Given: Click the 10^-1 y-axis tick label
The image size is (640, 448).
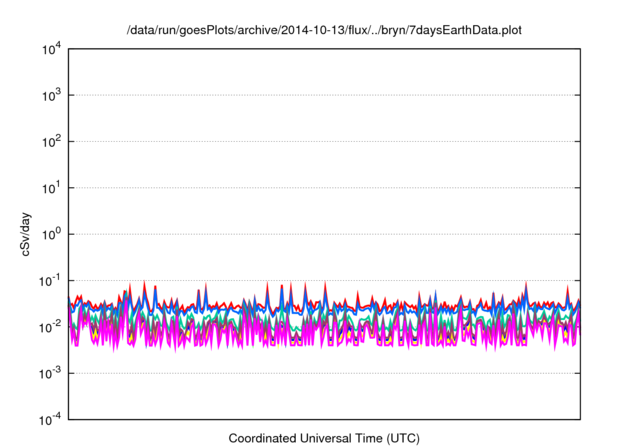Looking at the screenshot, I should 50,281.
